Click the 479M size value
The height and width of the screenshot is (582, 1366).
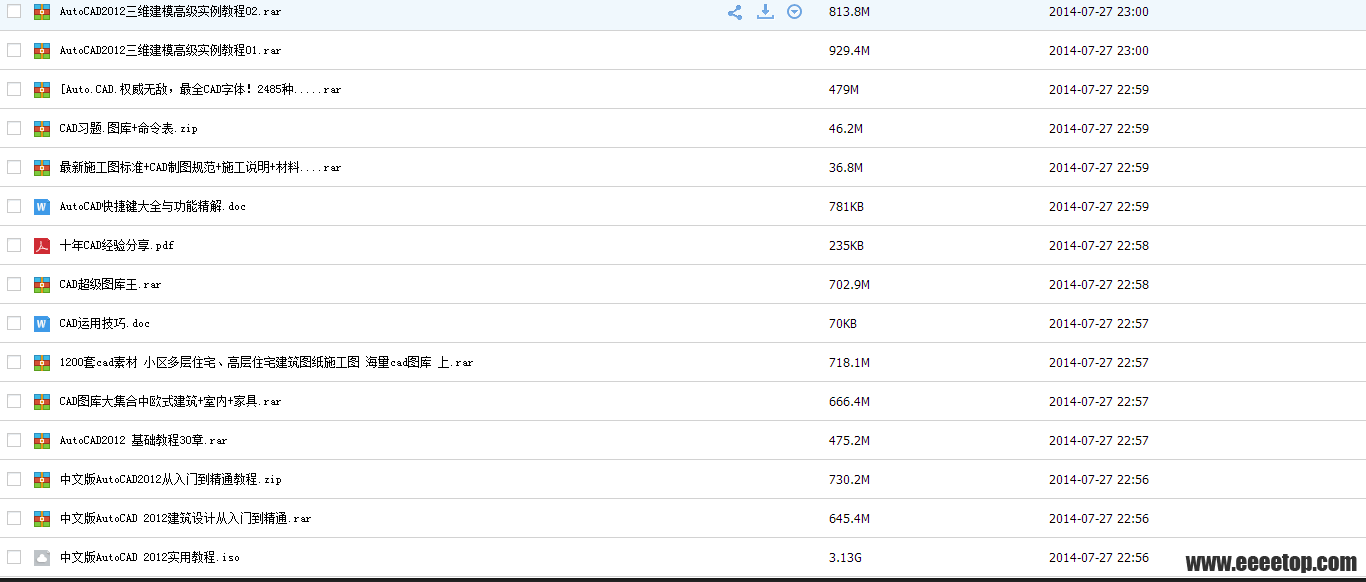point(844,90)
